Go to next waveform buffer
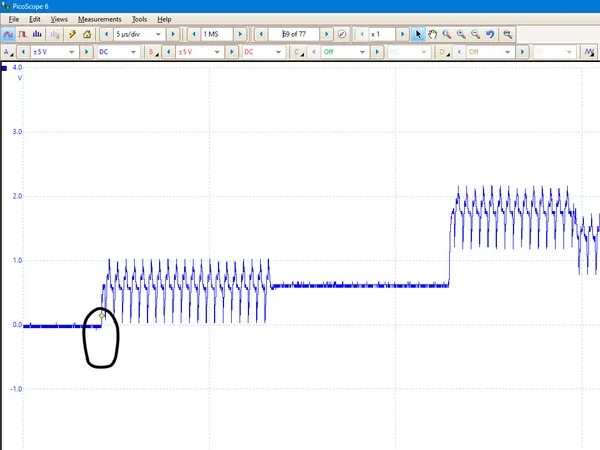Viewport: 600px width, 450px height. click(327, 34)
